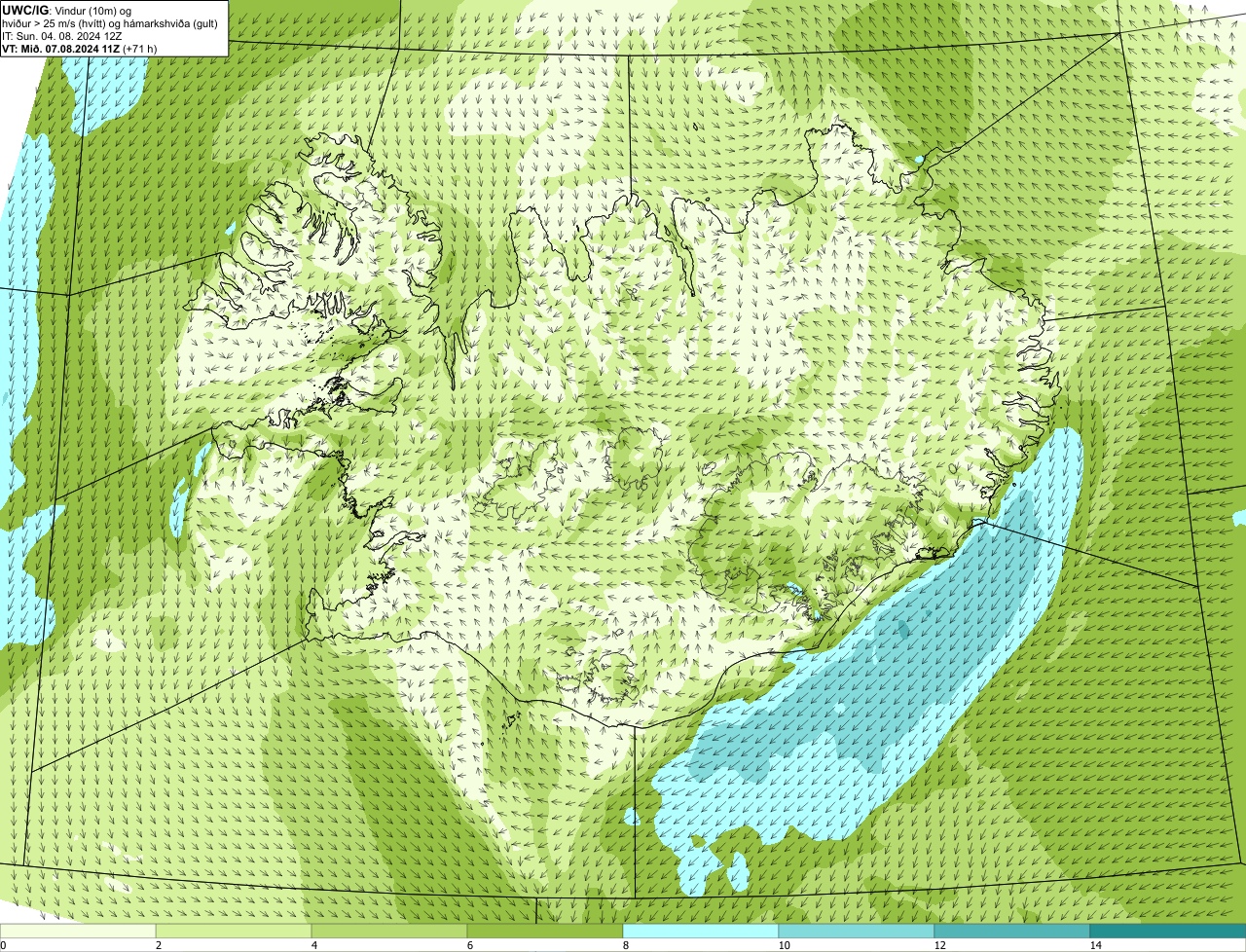Click the medium green 4–6 m/s color bar segment
Image resolution: width=1246 pixels, height=952 pixels.
coord(389,931)
